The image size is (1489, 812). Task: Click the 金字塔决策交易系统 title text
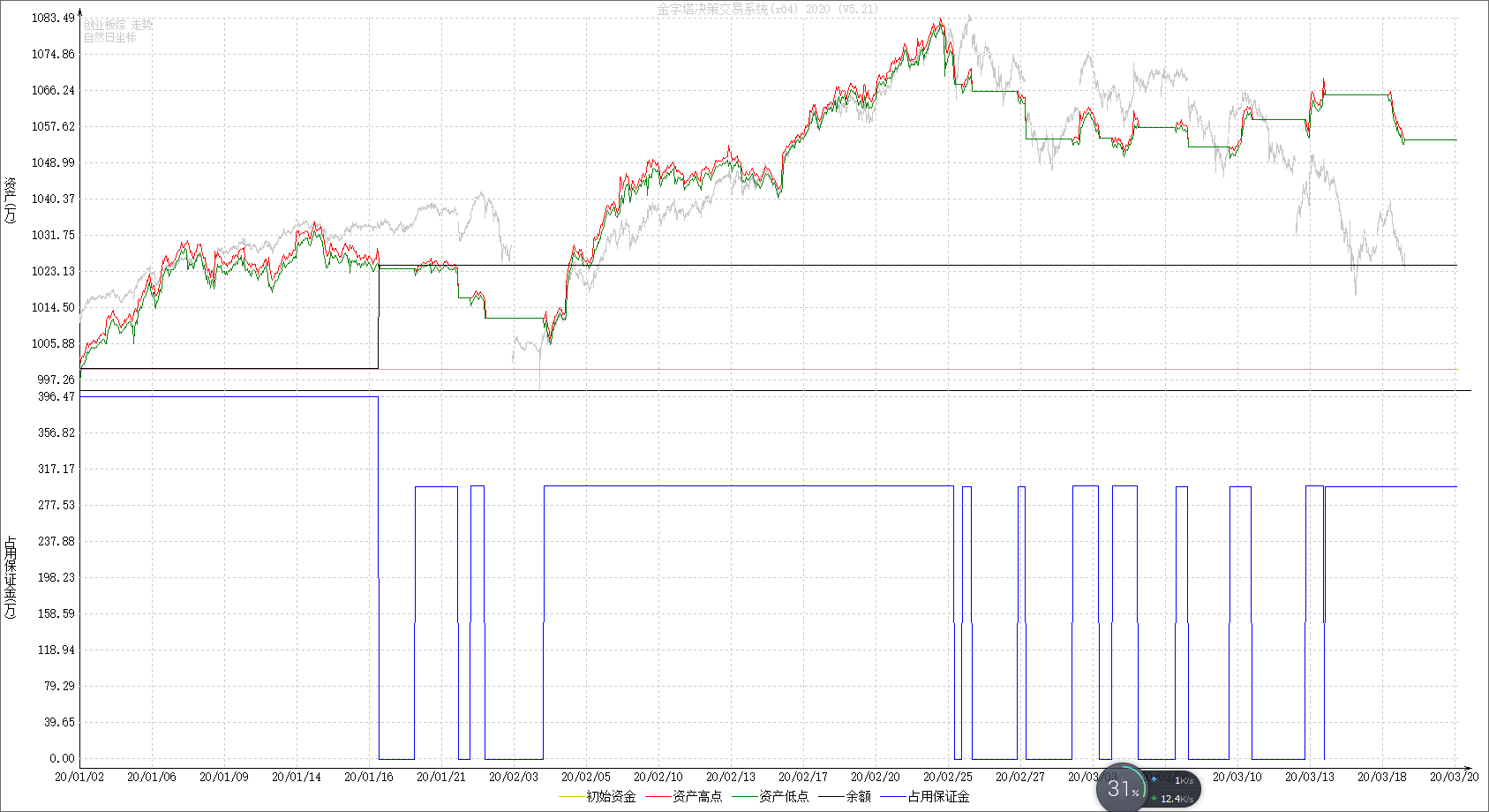(712, 9)
